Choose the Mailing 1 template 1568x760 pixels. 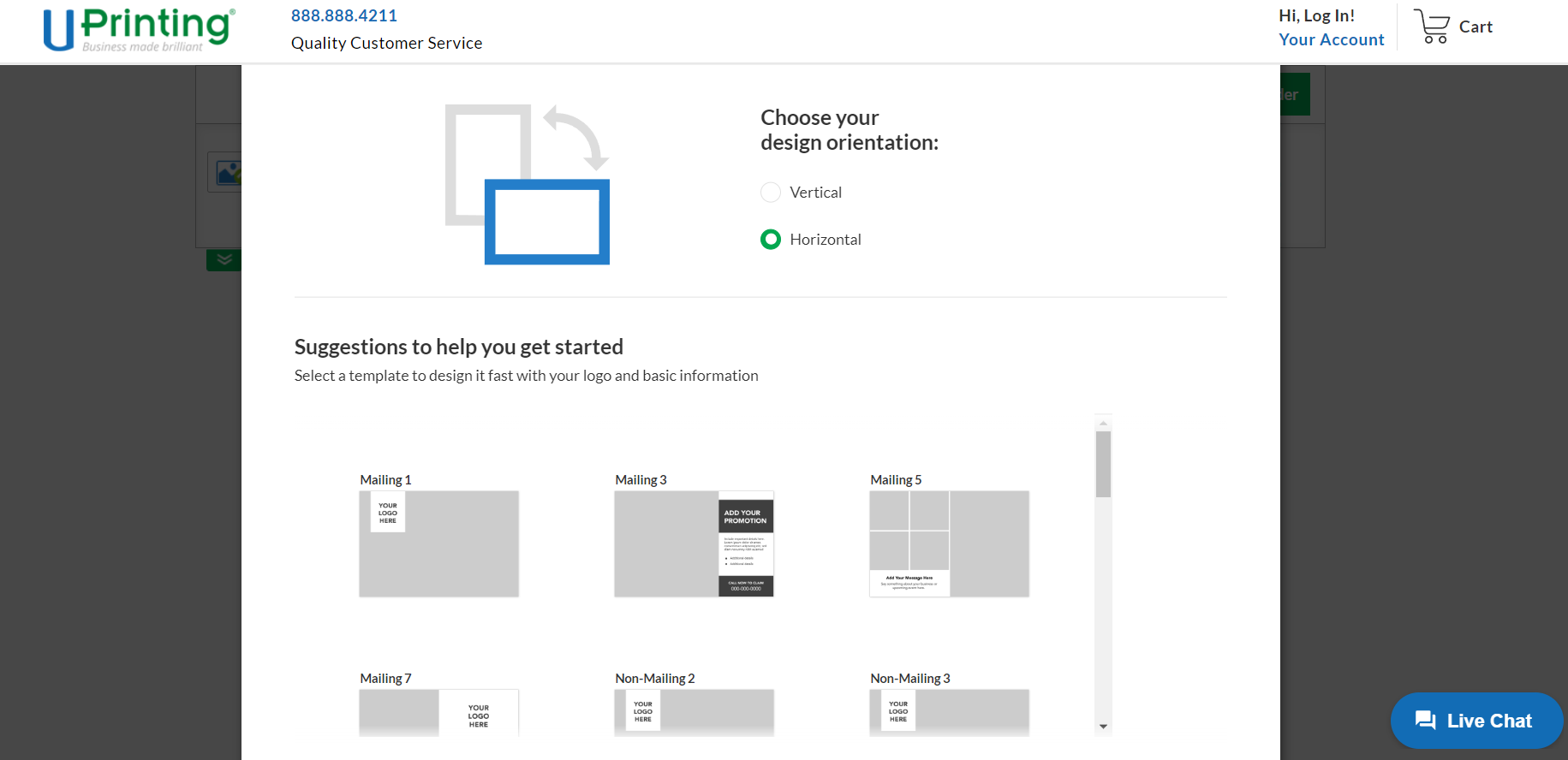pyautogui.click(x=438, y=543)
